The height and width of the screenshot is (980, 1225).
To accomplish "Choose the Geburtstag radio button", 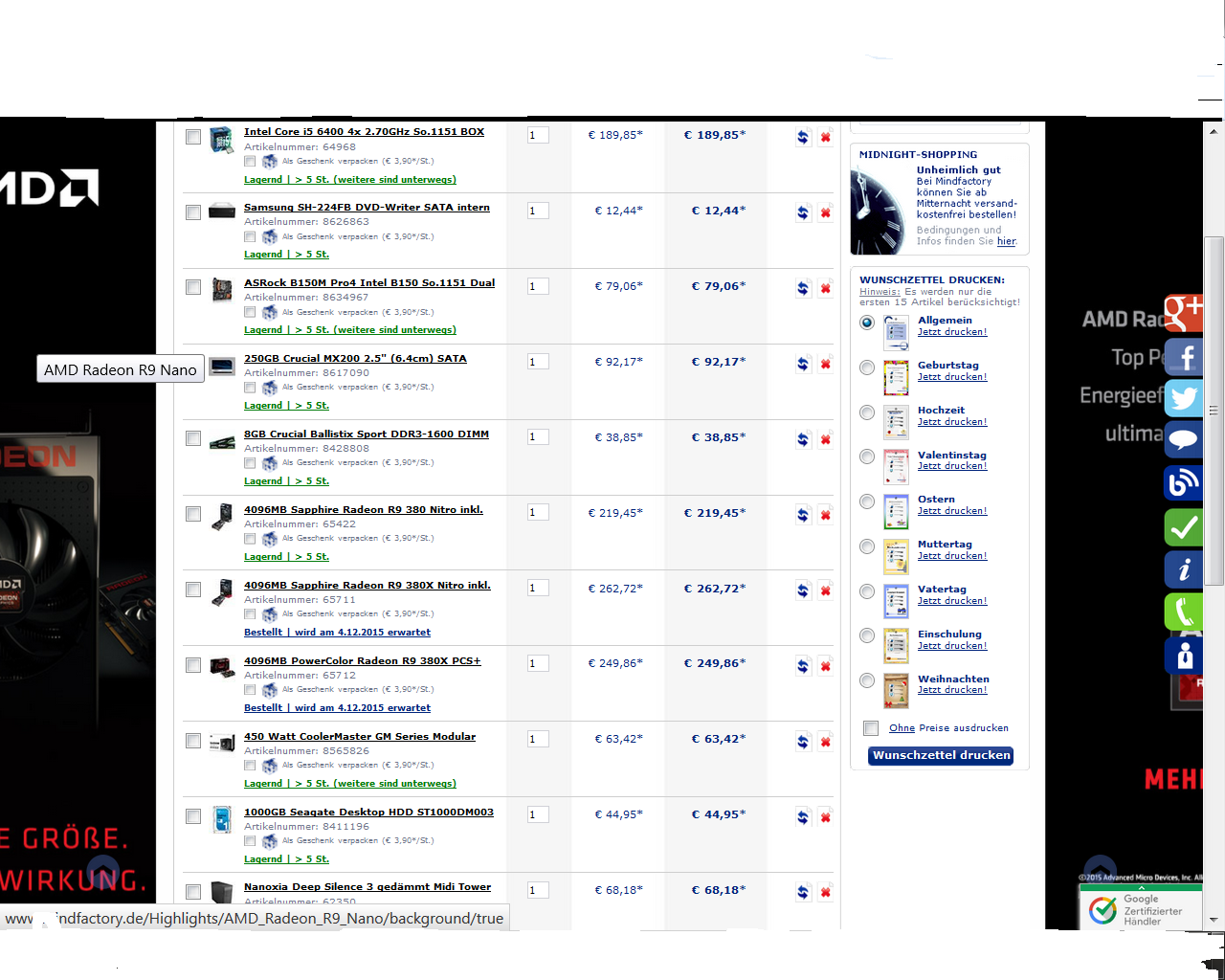I will coord(867,367).
